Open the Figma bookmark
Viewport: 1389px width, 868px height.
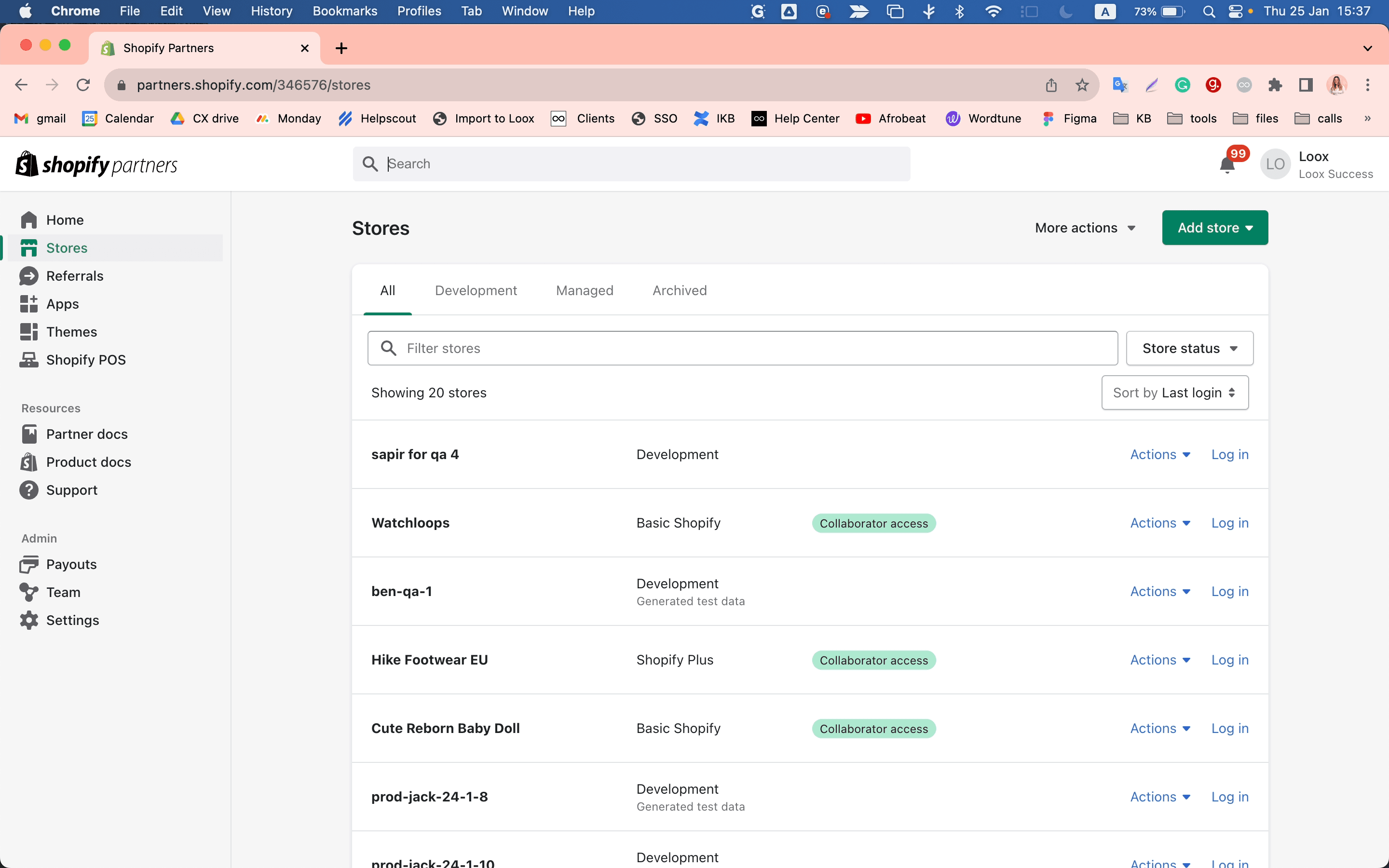coord(1069,118)
